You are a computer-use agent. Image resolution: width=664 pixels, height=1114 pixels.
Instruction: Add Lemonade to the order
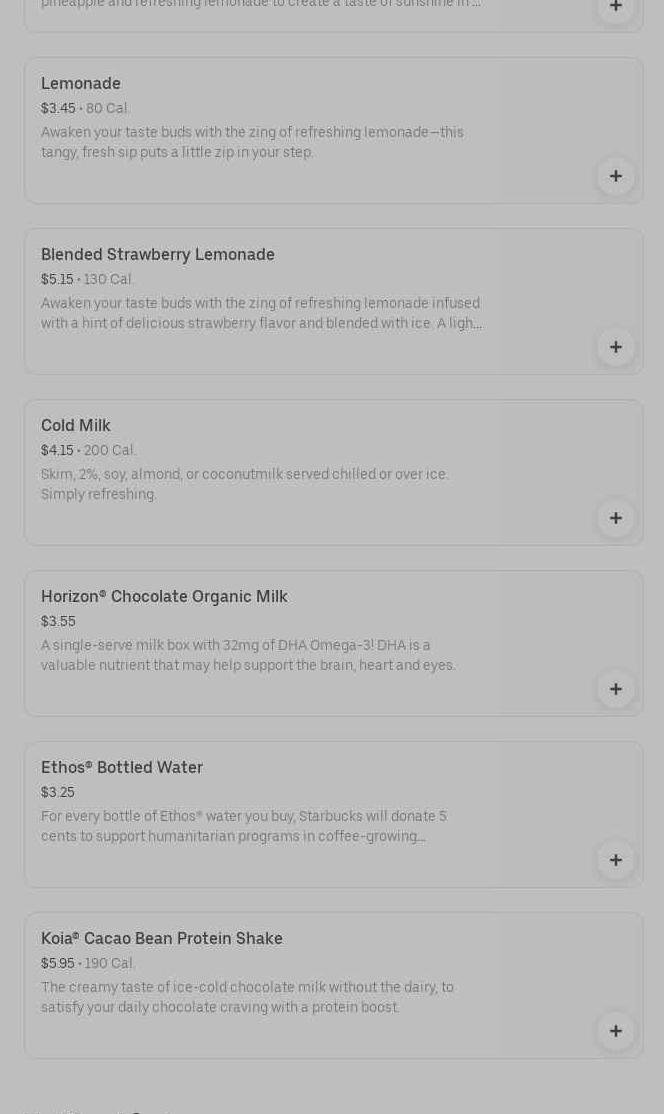click(x=615, y=177)
